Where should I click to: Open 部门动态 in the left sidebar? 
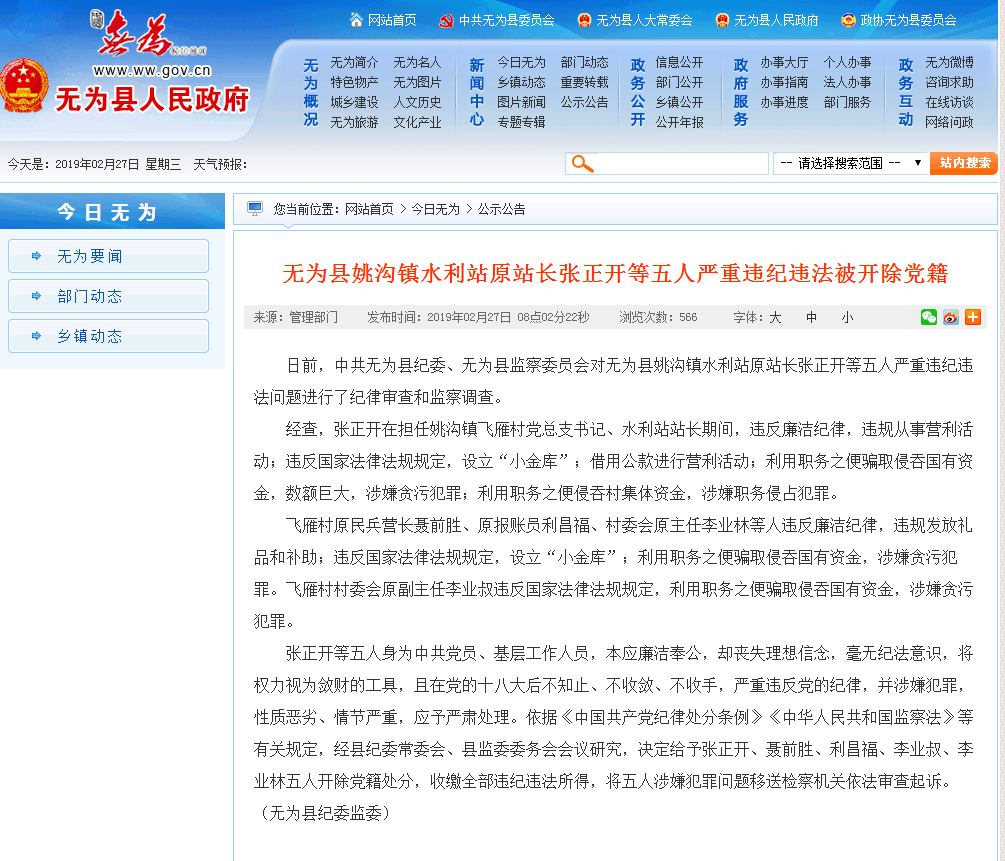point(108,296)
